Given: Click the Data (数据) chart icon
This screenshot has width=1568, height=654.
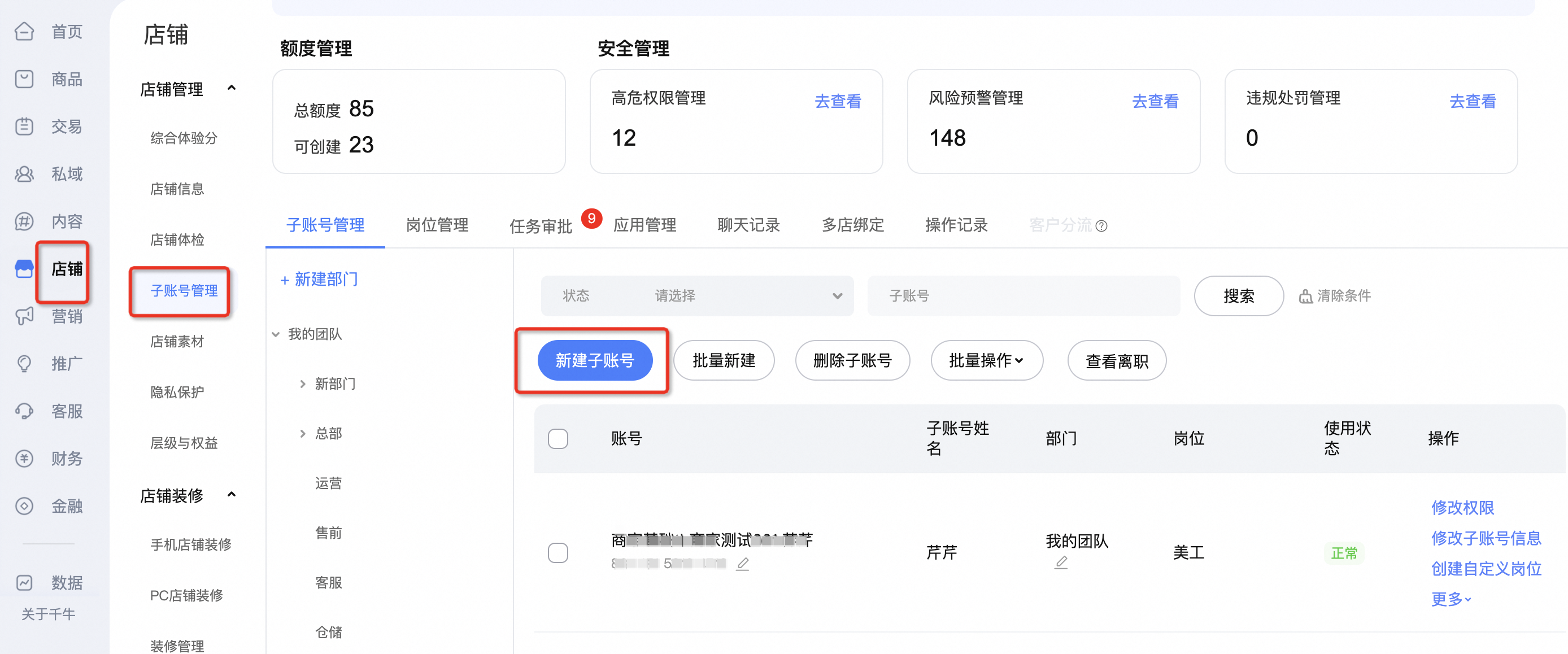Looking at the screenshot, I should 24,582.
